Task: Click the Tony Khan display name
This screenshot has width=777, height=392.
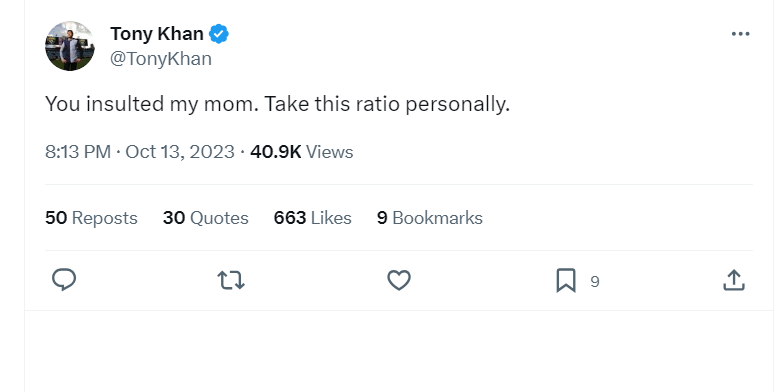Action: [157, 34]
